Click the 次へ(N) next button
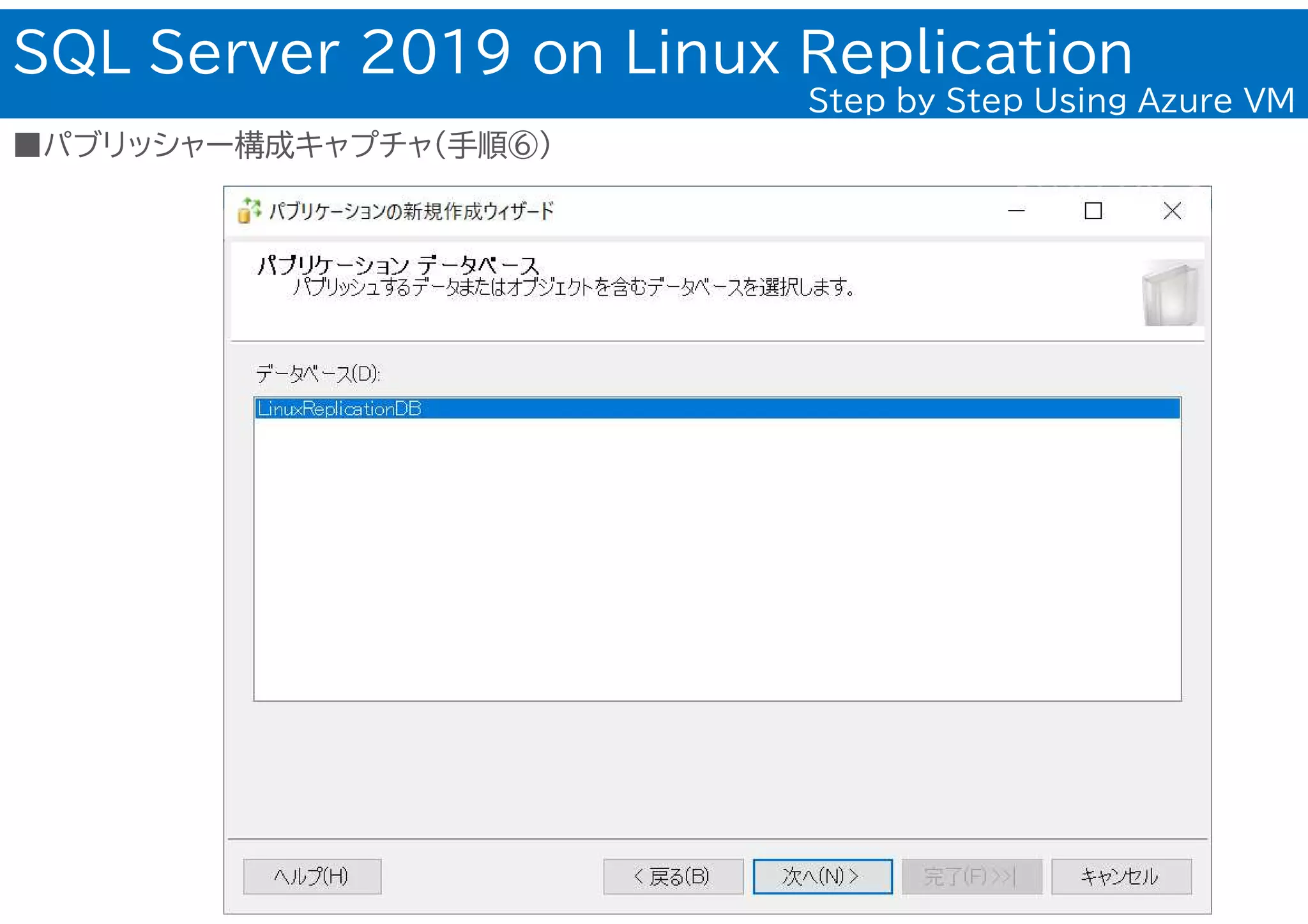This screenshot has width=1308, height=924. (823, 876)
